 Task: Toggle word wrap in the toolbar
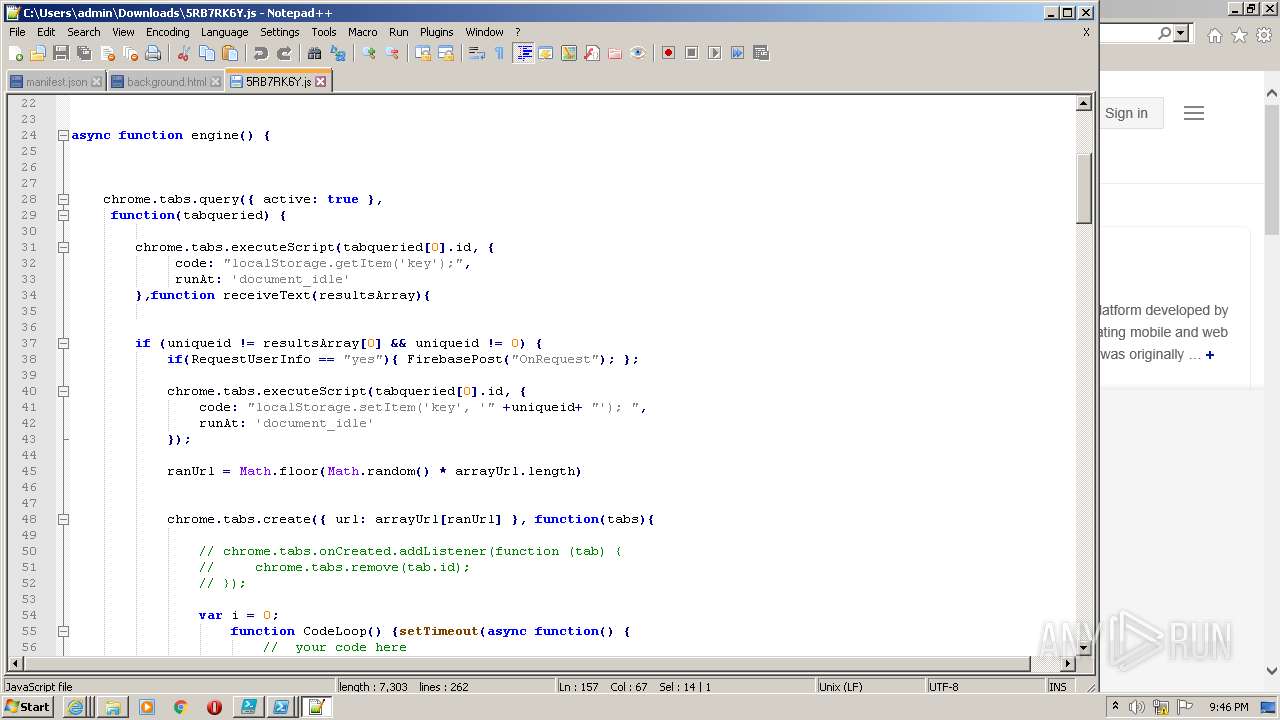477,53
